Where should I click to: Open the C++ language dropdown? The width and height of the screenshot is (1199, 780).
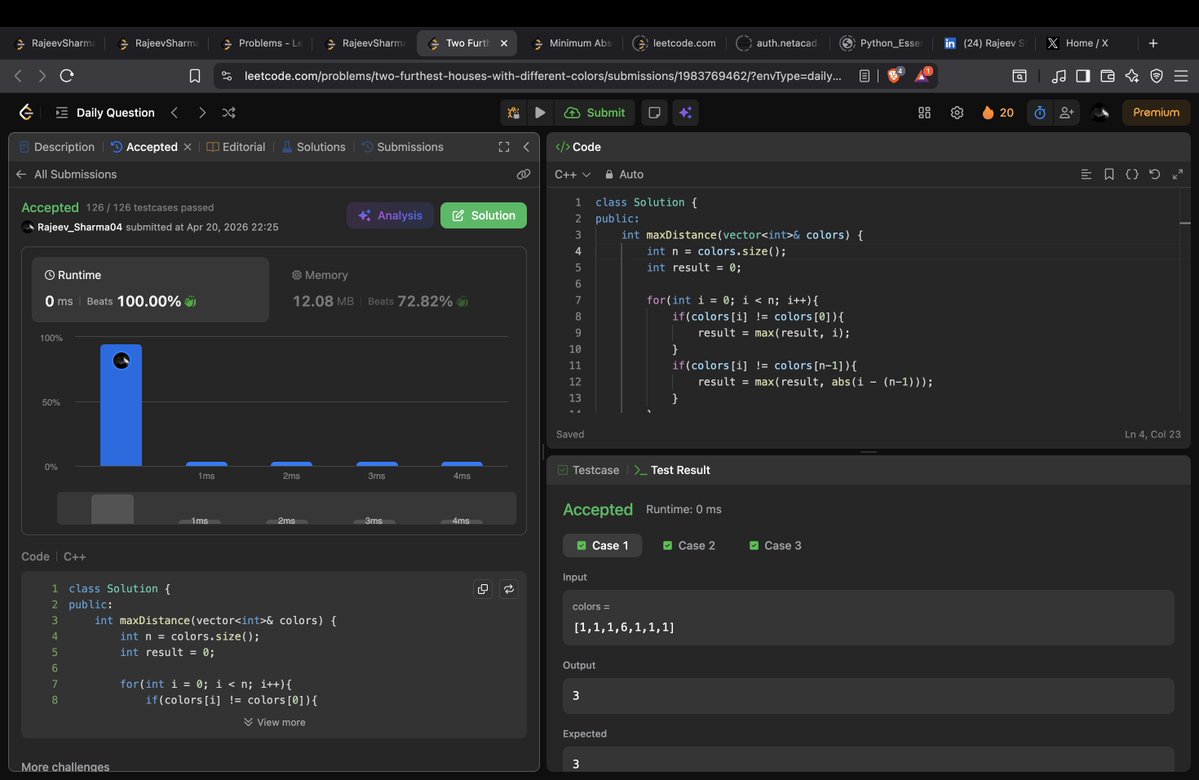[570, 173]
